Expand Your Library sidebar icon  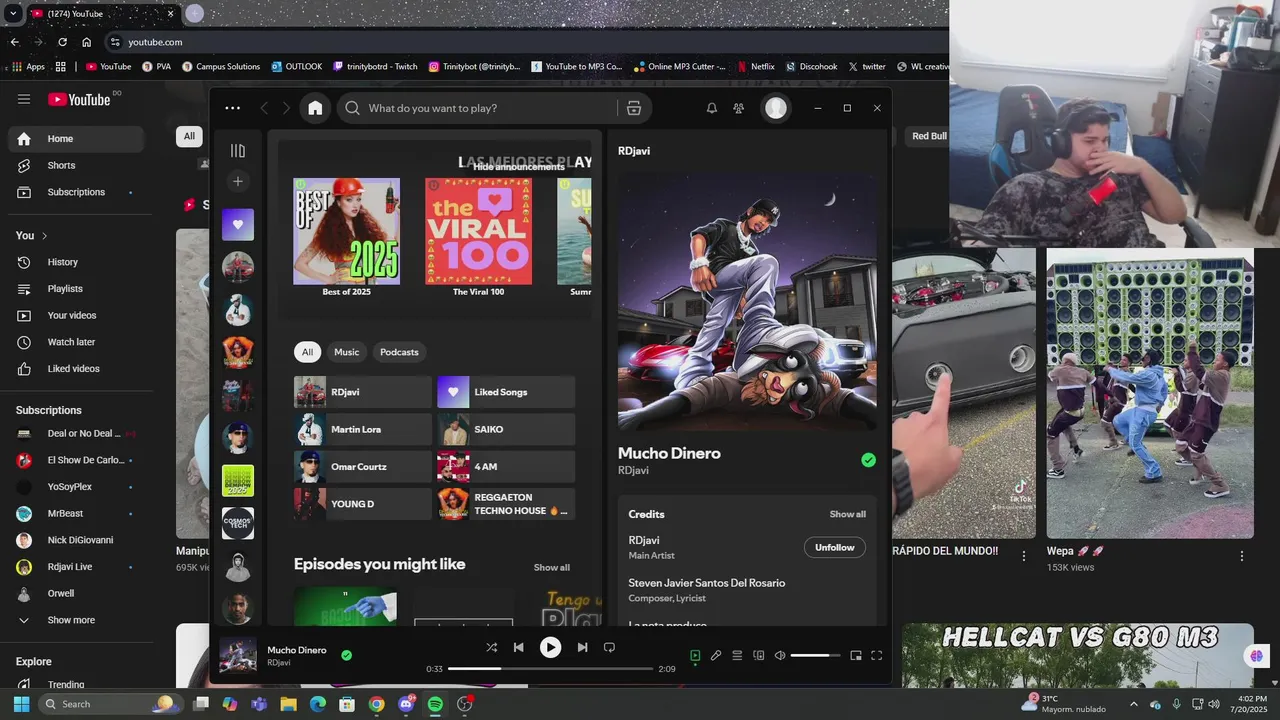(238, 151)
